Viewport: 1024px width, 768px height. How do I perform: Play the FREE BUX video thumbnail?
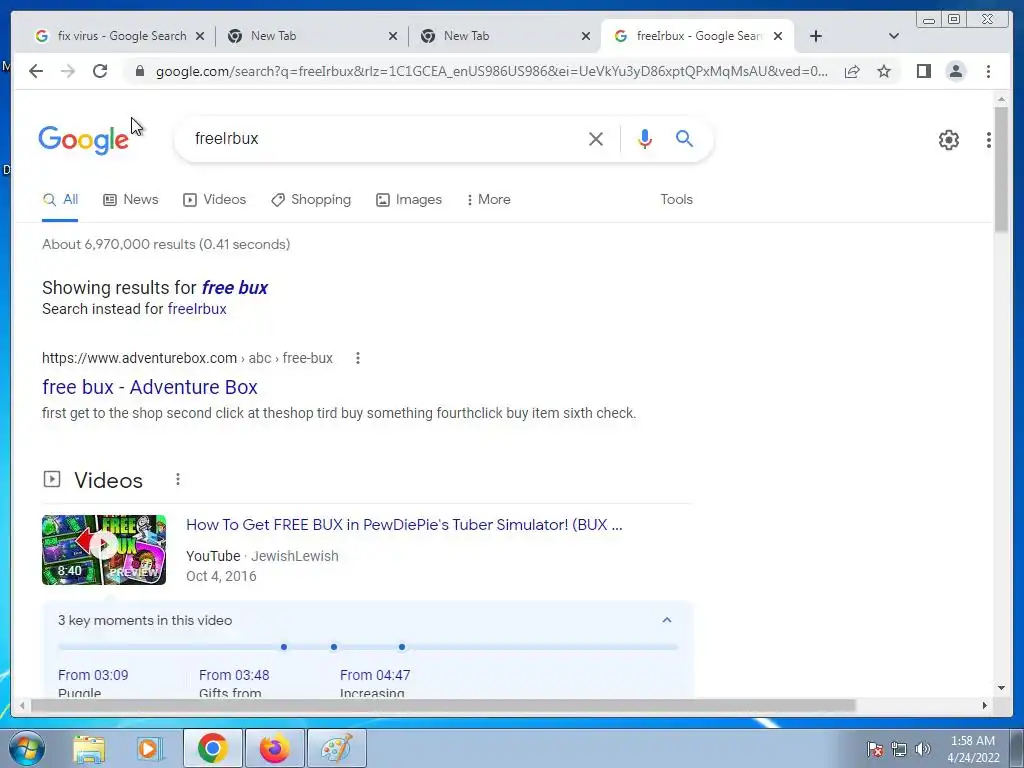(104, 549)
